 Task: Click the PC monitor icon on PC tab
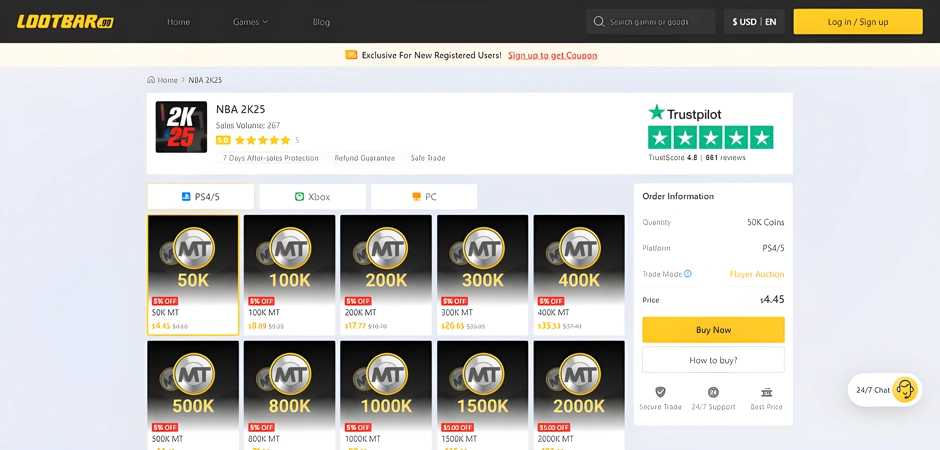[417, 197]
